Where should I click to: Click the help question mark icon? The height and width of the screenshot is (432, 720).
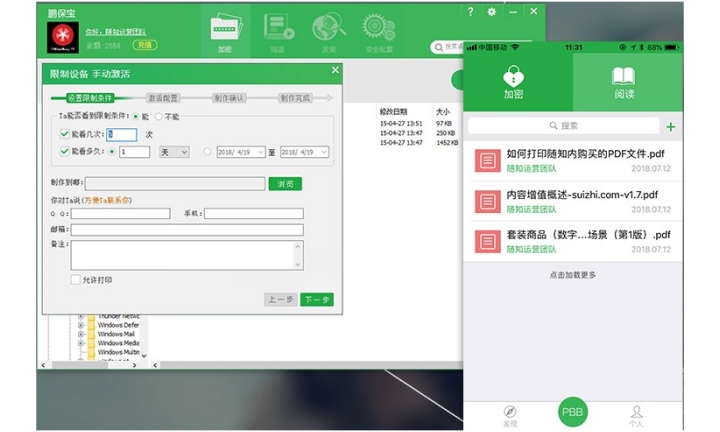470,12
